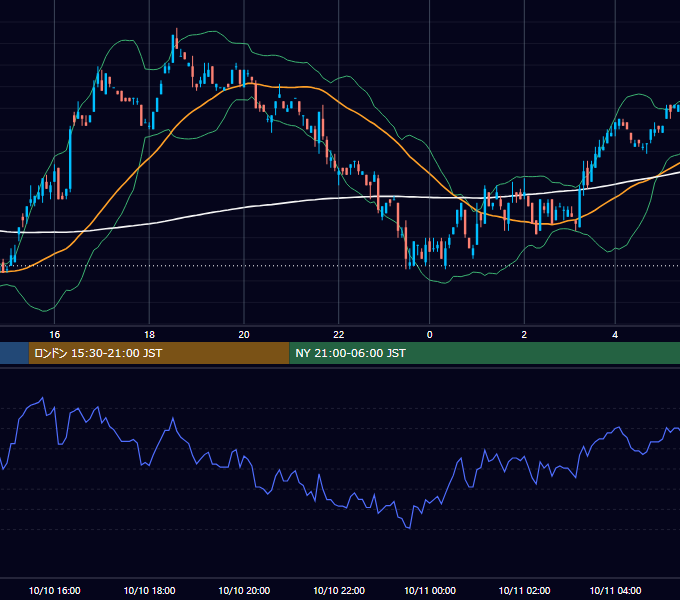Screen dimensions: 680x600
Task: Click the 0 hour label on price chart axis
Action: (x=429, y=335)
